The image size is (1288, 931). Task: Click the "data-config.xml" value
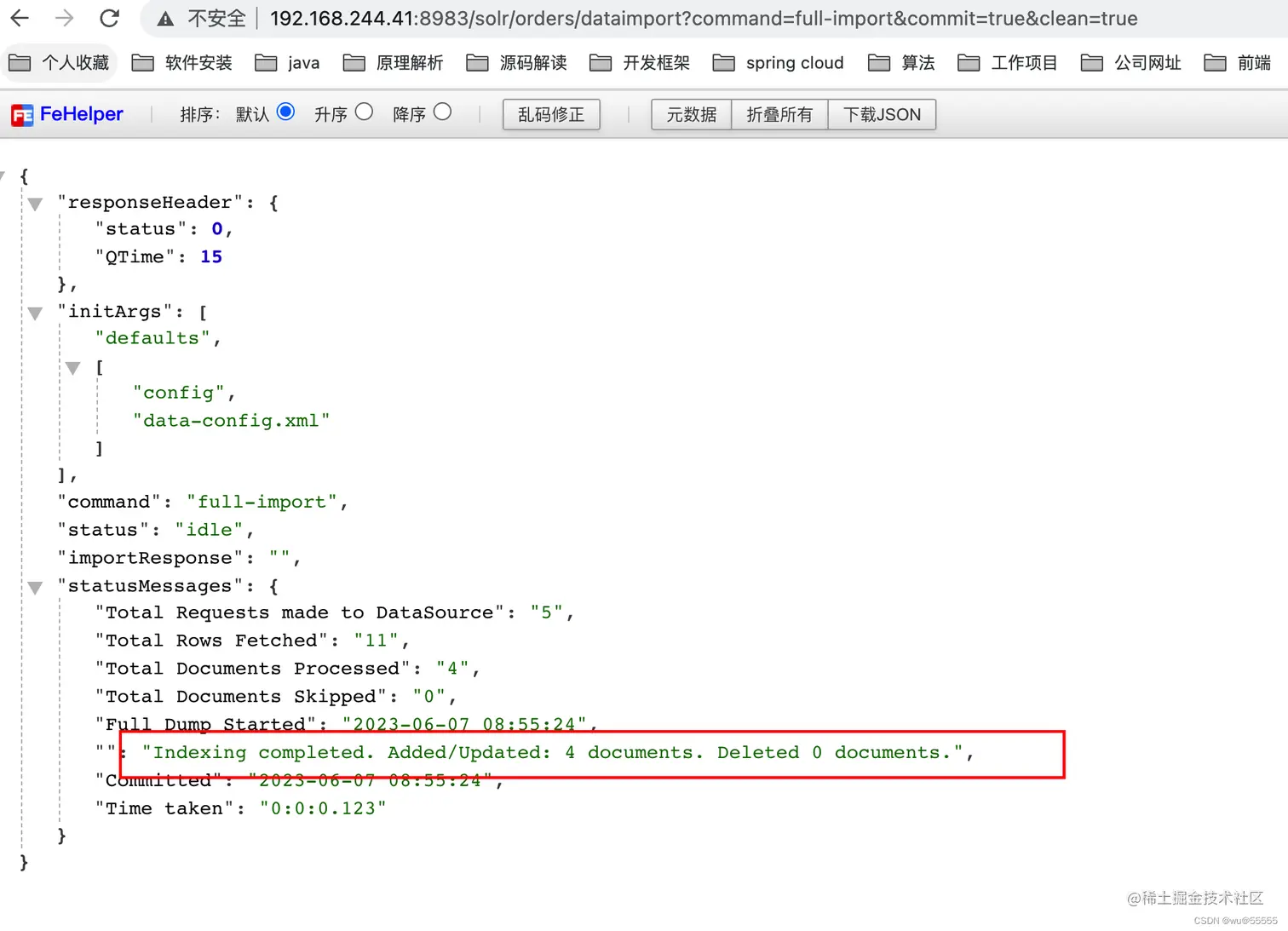pos(231,421)
